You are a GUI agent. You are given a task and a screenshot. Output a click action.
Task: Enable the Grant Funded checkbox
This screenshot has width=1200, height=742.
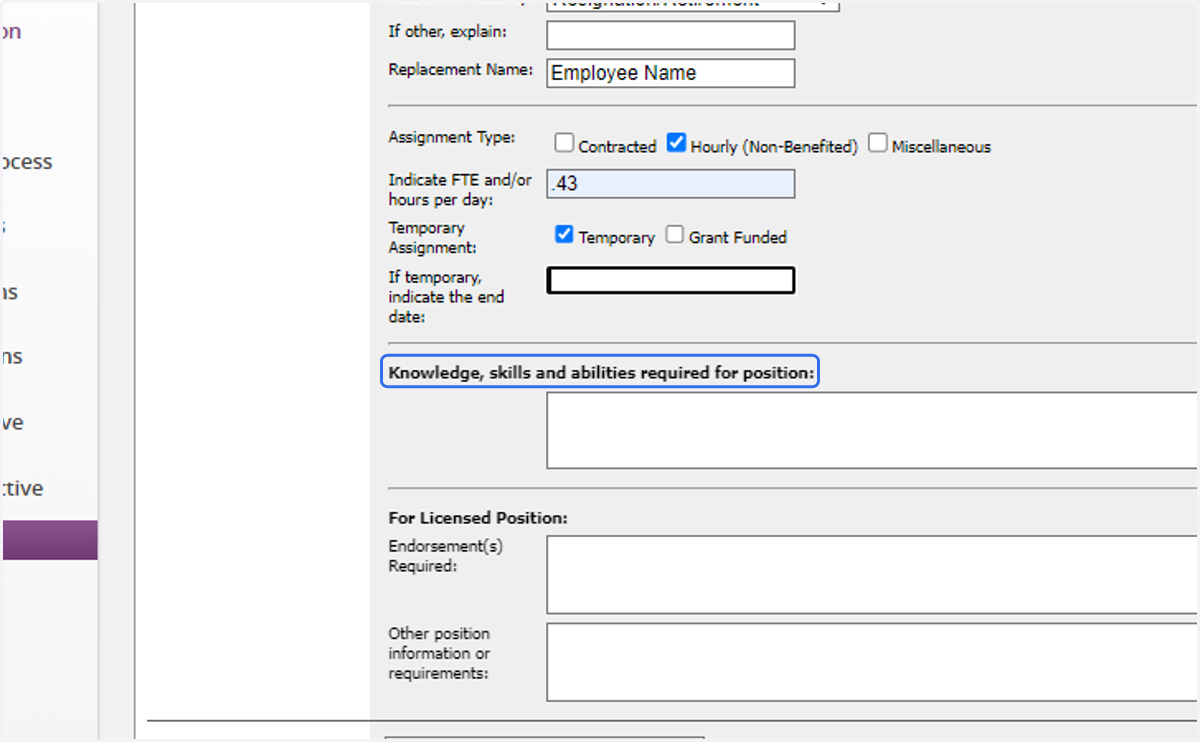675,234
